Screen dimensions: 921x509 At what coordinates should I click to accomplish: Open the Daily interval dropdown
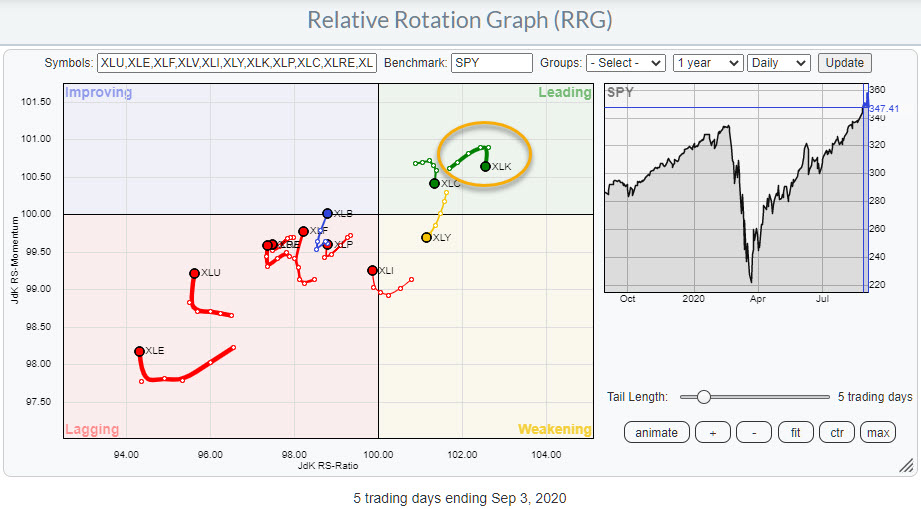tap(781, 63)
